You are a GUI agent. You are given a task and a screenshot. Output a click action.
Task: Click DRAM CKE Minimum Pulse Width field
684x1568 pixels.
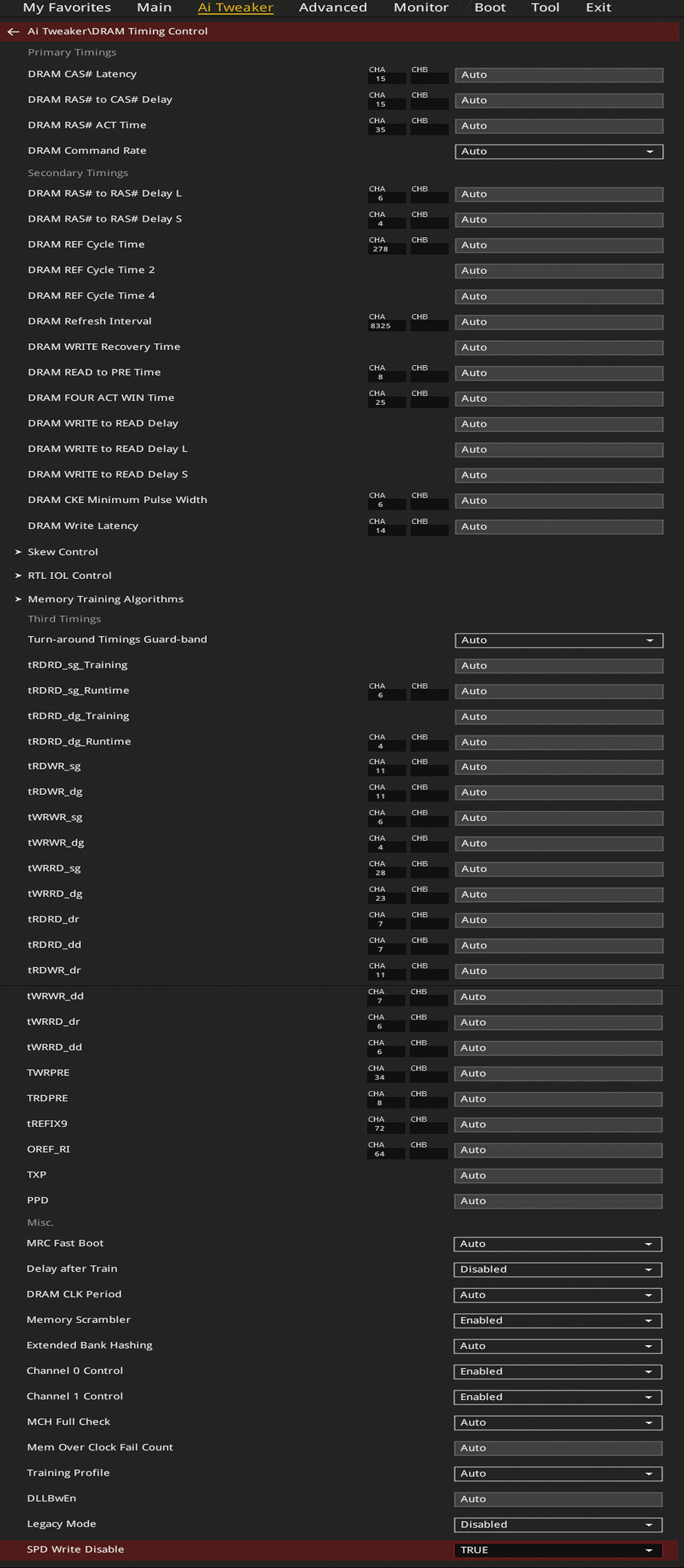559,502
